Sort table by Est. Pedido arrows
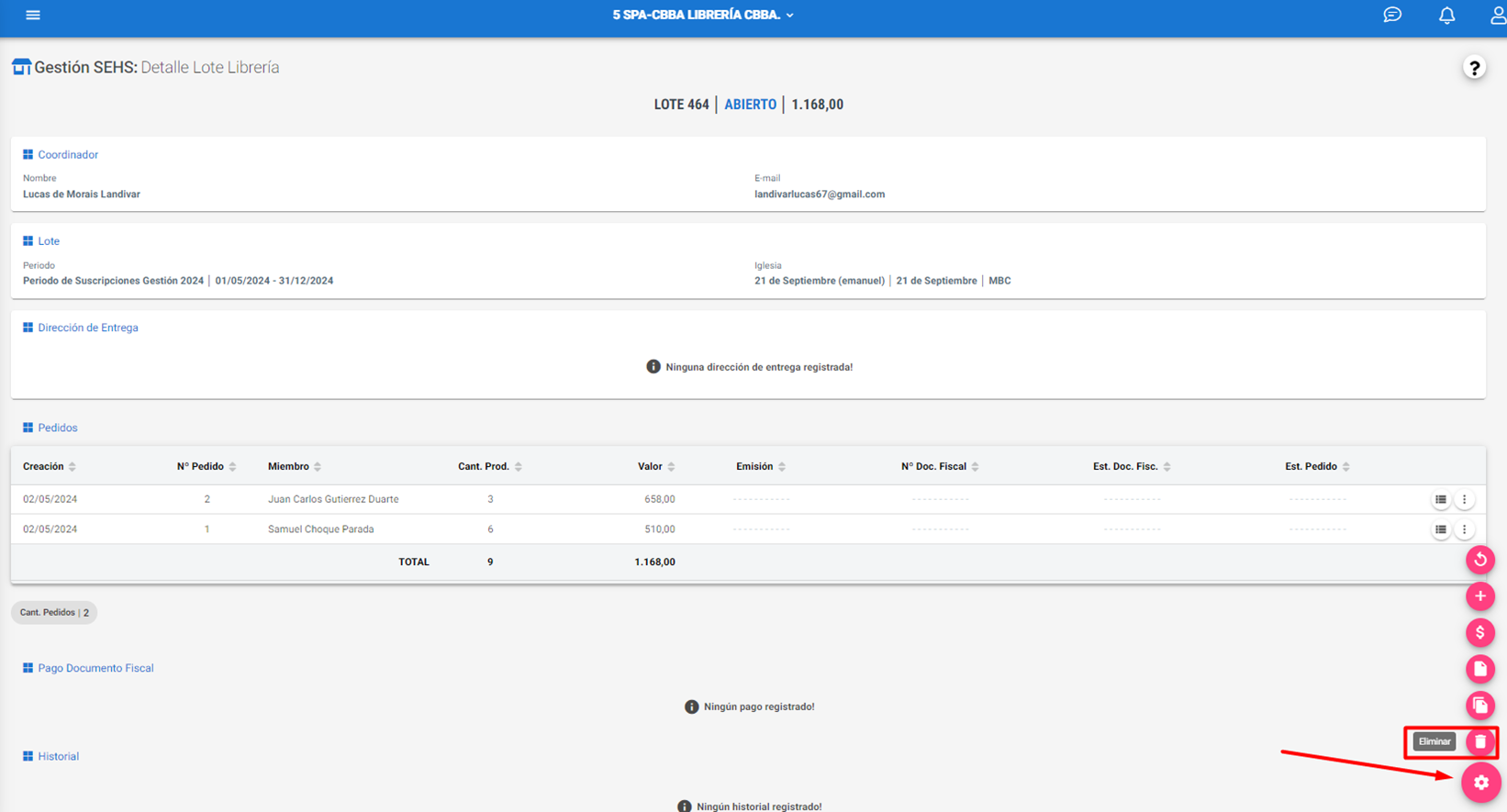 pyautogui.click(x=1346, y=467)
